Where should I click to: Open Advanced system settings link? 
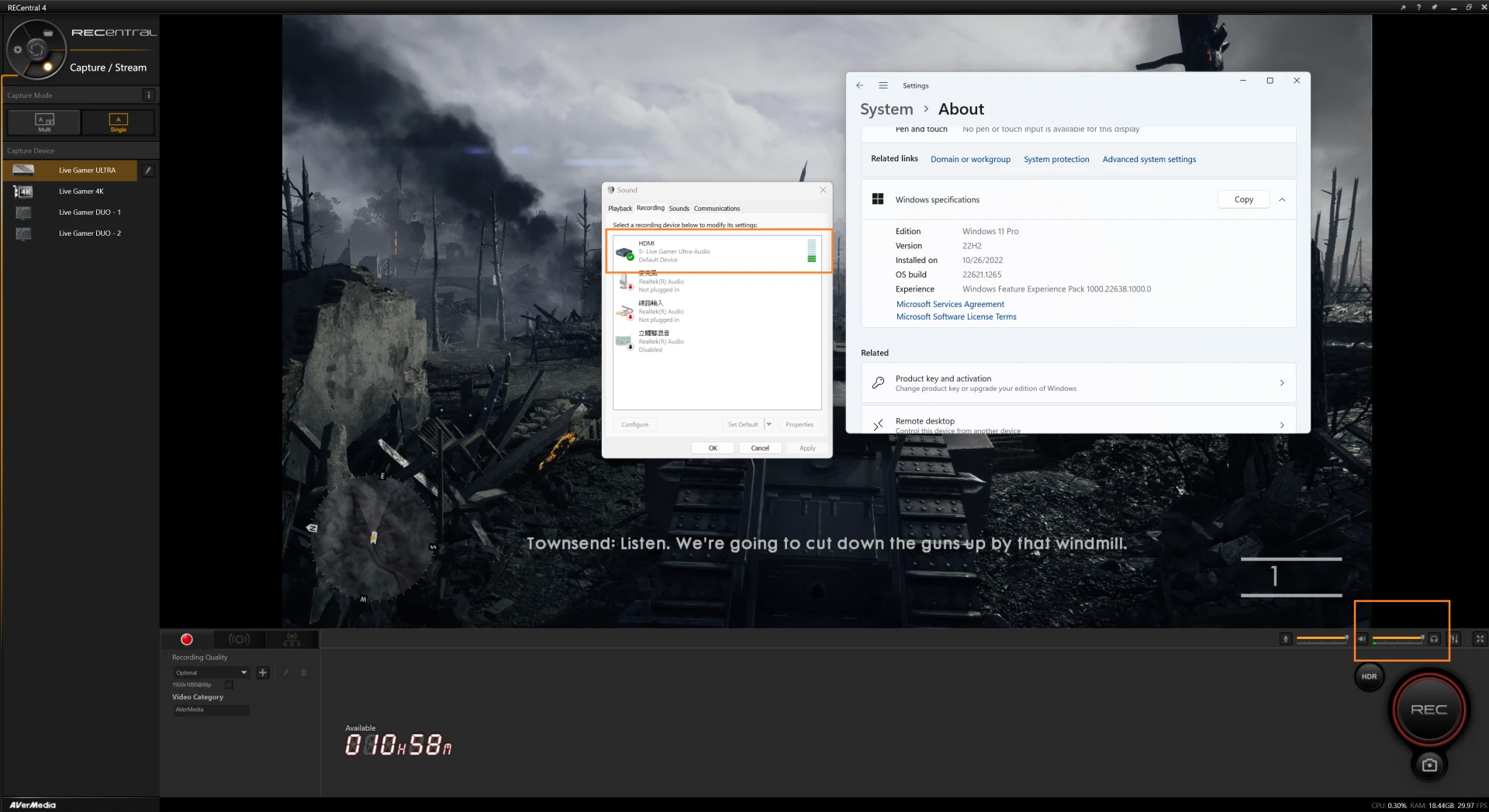coord(1149,159)
